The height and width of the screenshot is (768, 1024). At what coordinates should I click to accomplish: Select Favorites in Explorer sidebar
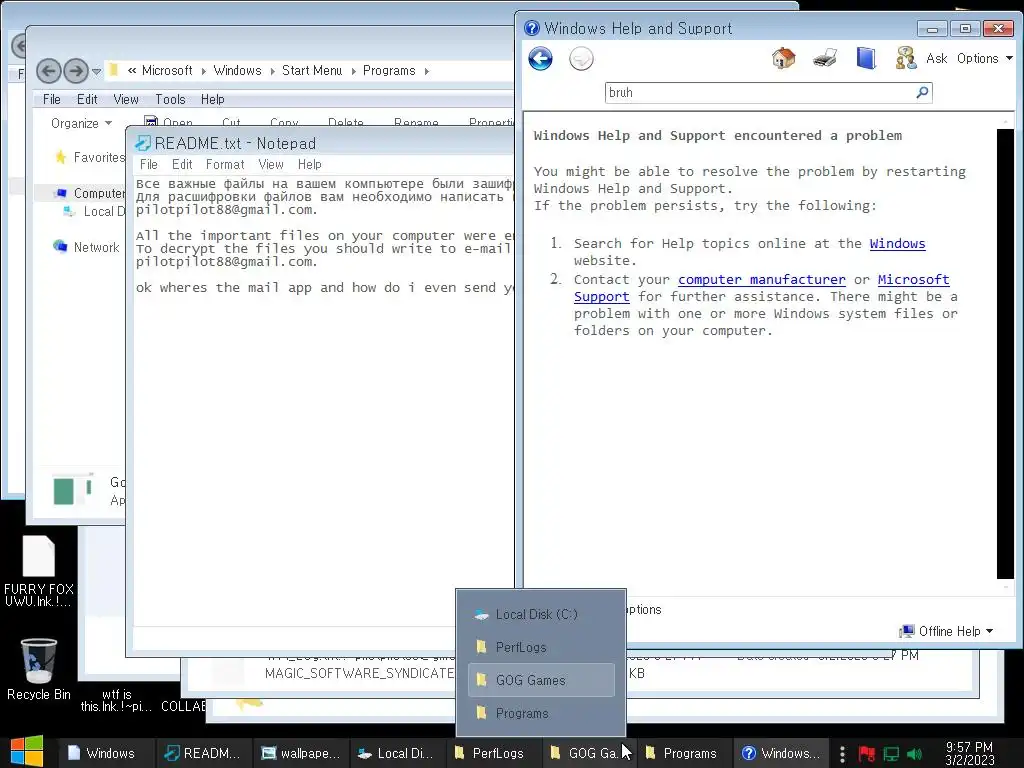click(x=89, y=157)
